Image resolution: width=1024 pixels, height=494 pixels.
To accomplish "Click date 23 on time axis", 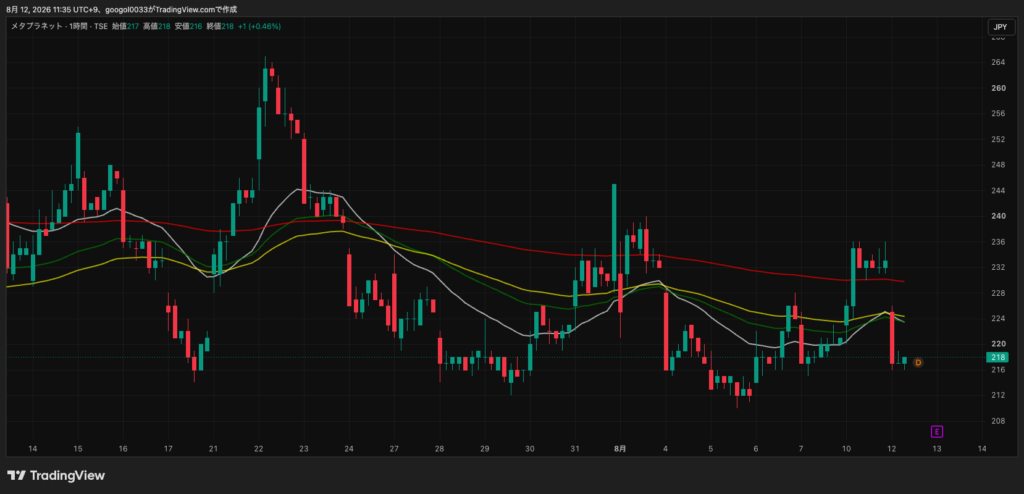I will tap(304, 449).
